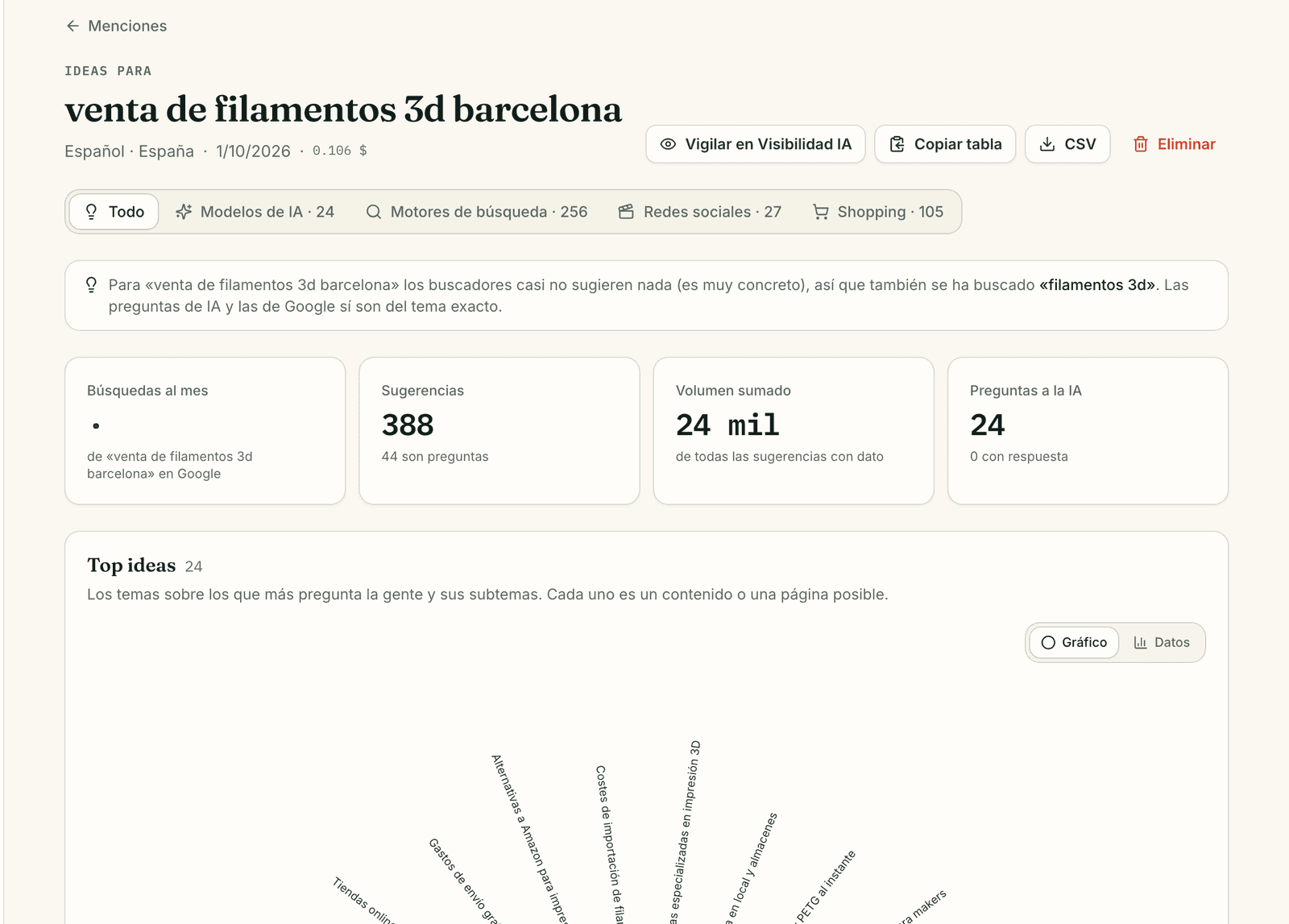This screenshot has height=924, width=1289.
Task: Click the bar chart icon in Datos toggle
Action: (x=1140, y=642)
